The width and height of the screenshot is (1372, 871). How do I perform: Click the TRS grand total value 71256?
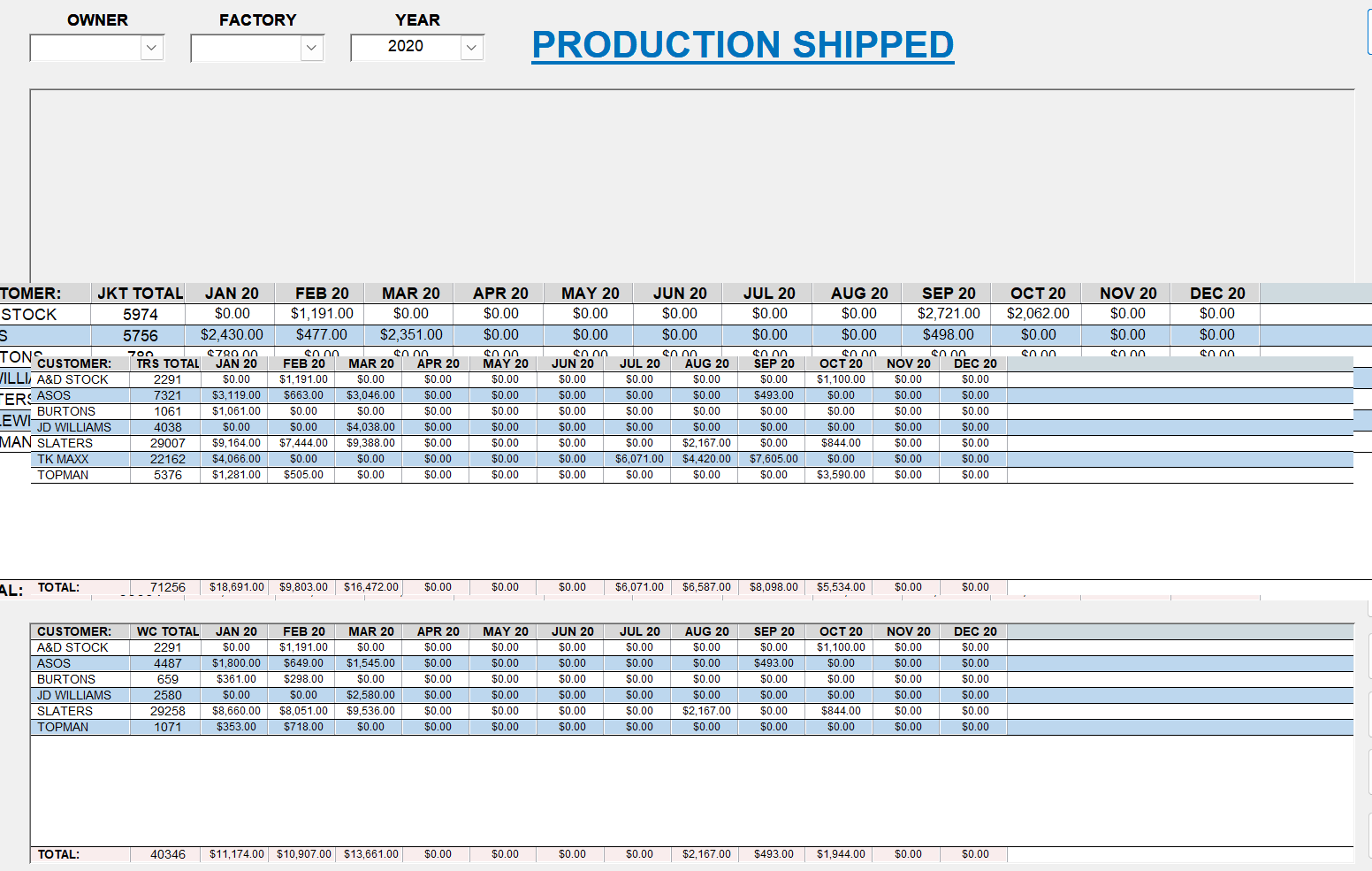(168, 587)
